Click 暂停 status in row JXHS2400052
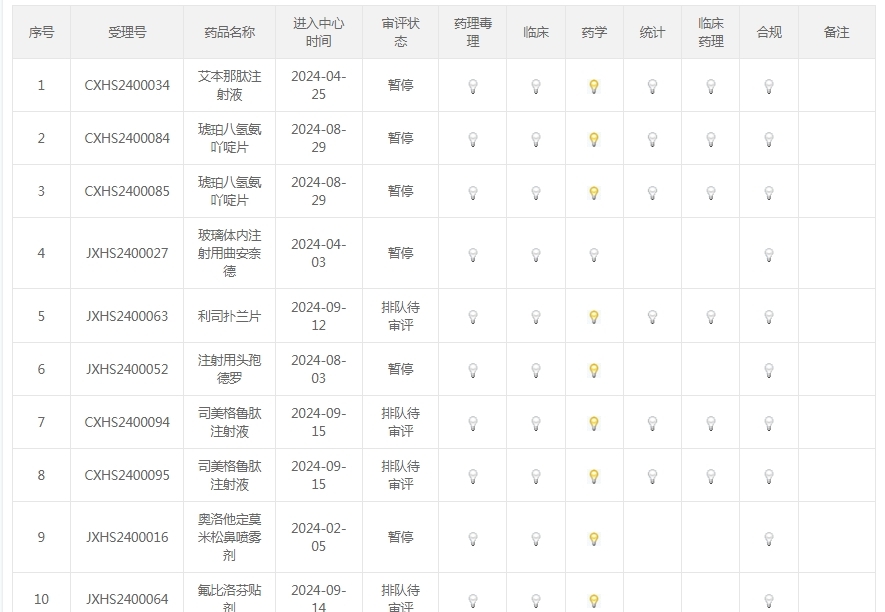The height and width of the screenshot is (612, 885). click(x=400, y=369)
